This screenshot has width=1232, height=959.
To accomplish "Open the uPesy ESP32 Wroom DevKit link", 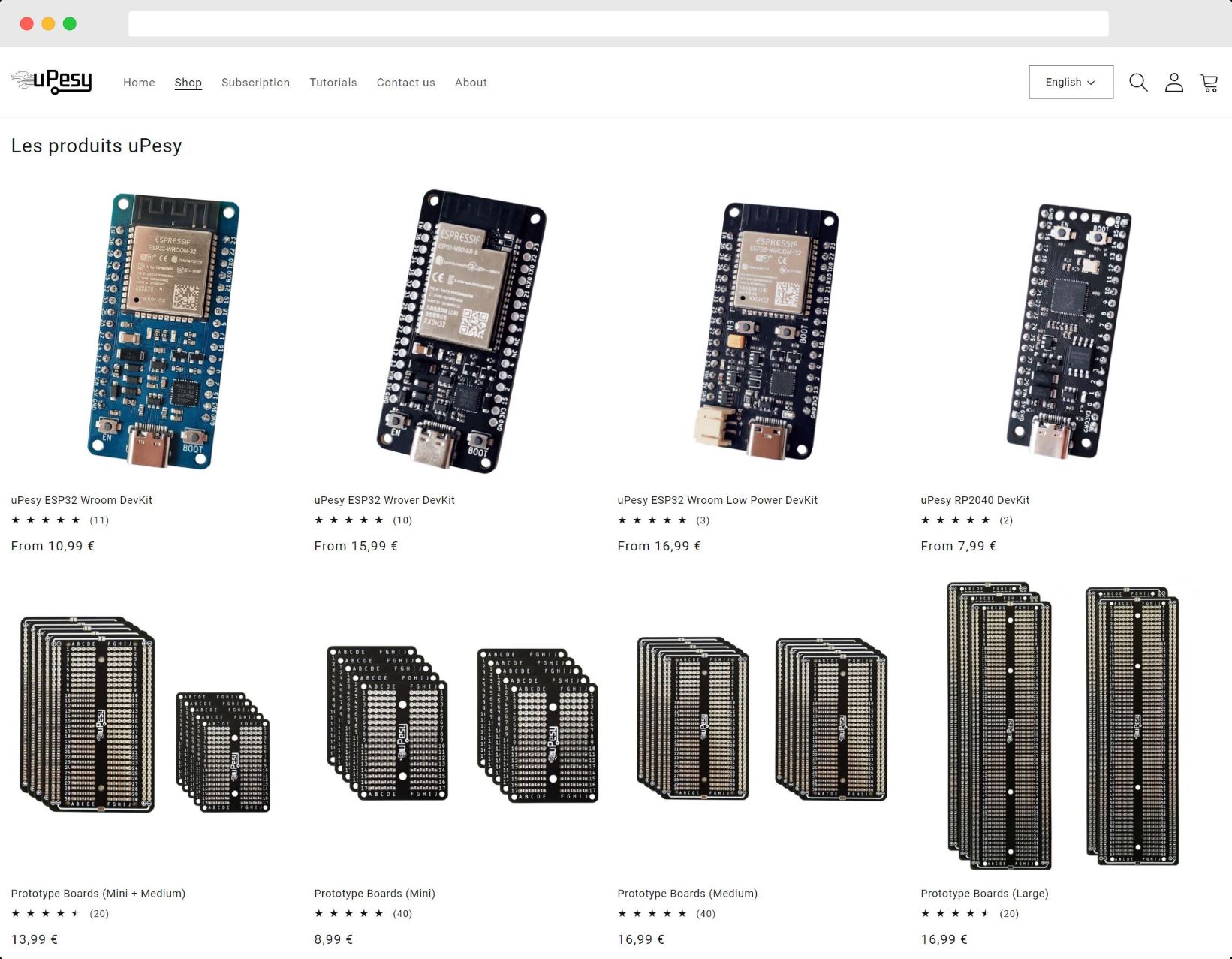I will [x=82, y=500].
